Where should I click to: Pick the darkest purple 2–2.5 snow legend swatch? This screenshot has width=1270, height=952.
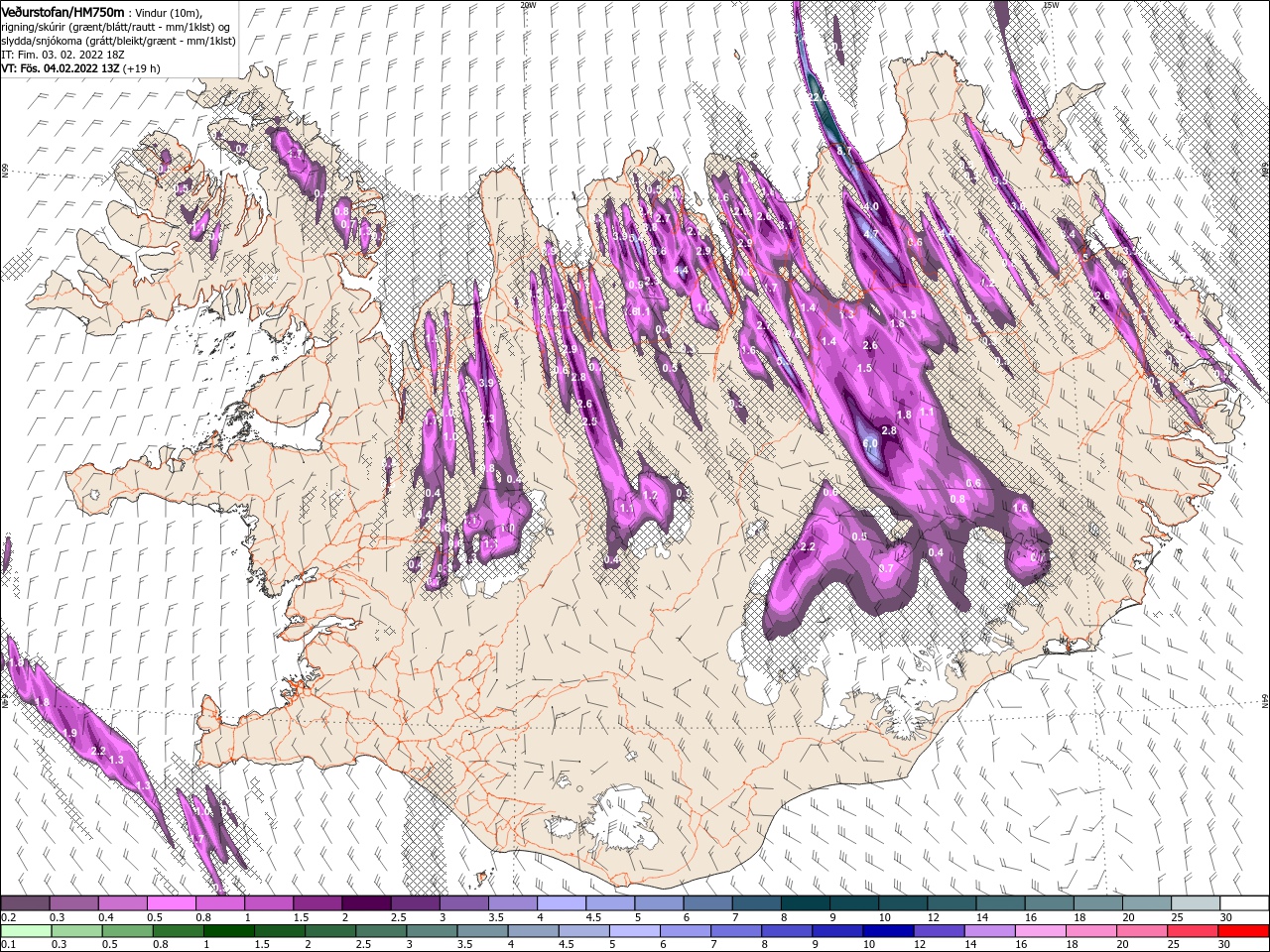click(x=366, y=903)
